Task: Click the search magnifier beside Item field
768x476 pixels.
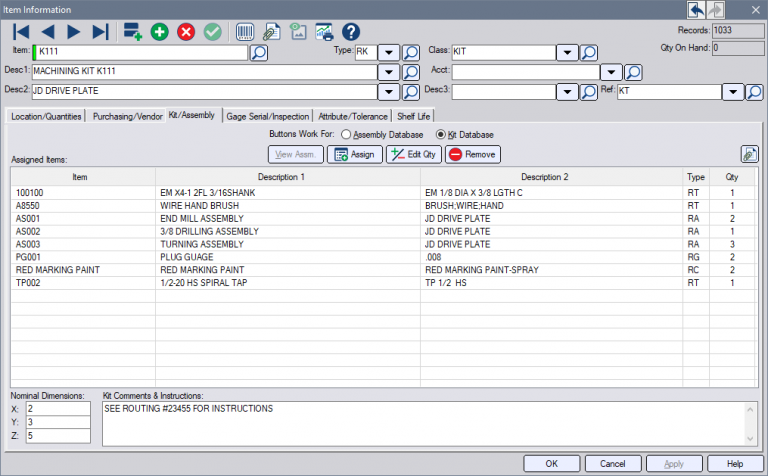Action: click(x=259, y=53)
